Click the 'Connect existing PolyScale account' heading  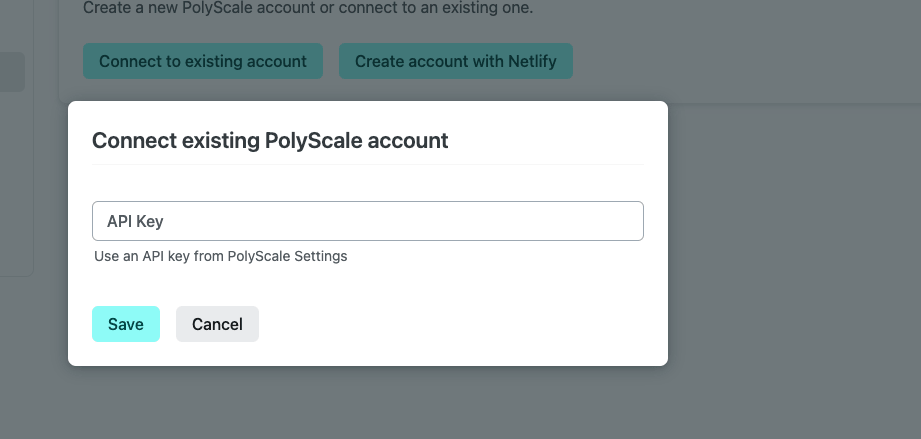(270, 141)
